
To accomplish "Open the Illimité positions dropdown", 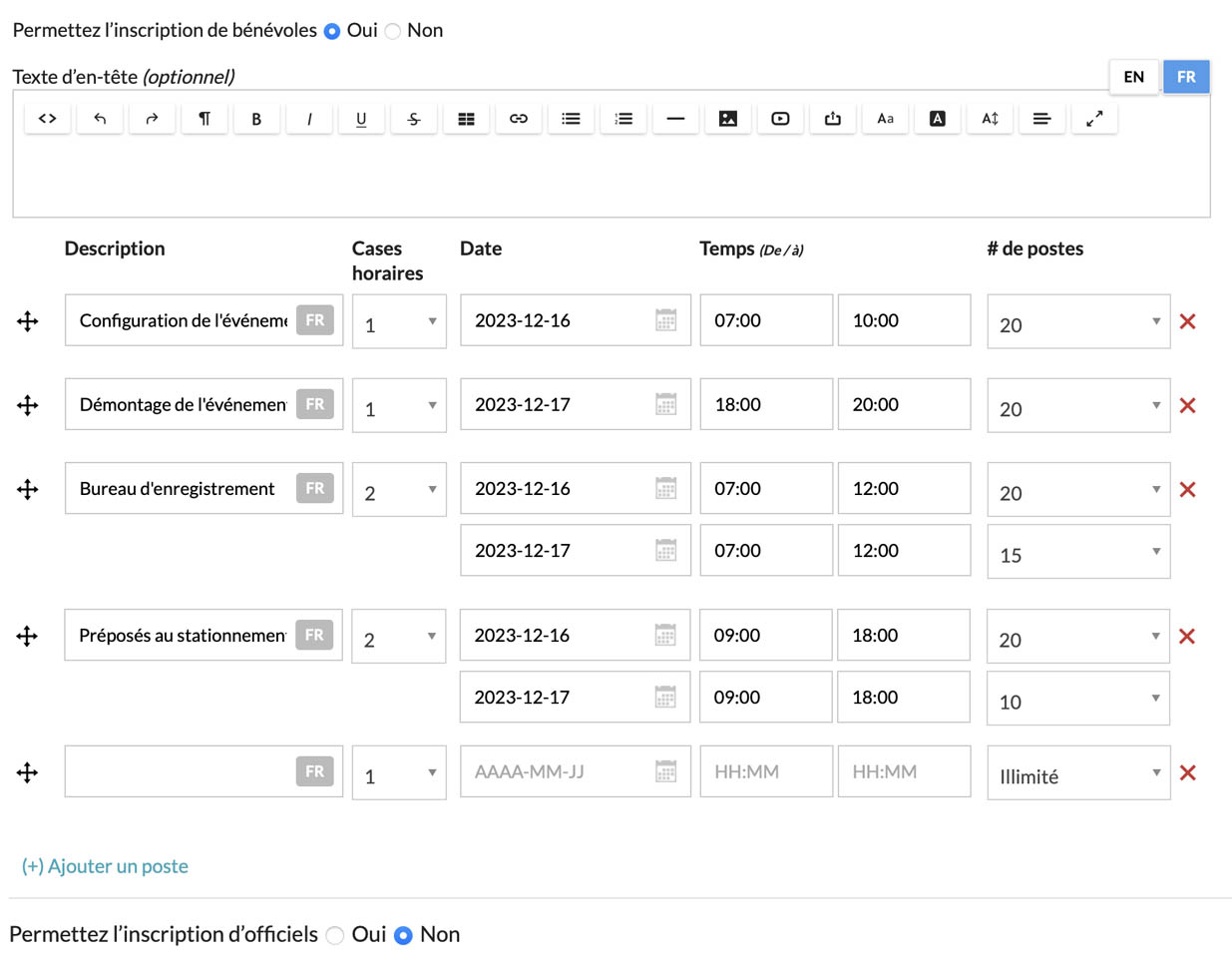I will (1077, 773).
